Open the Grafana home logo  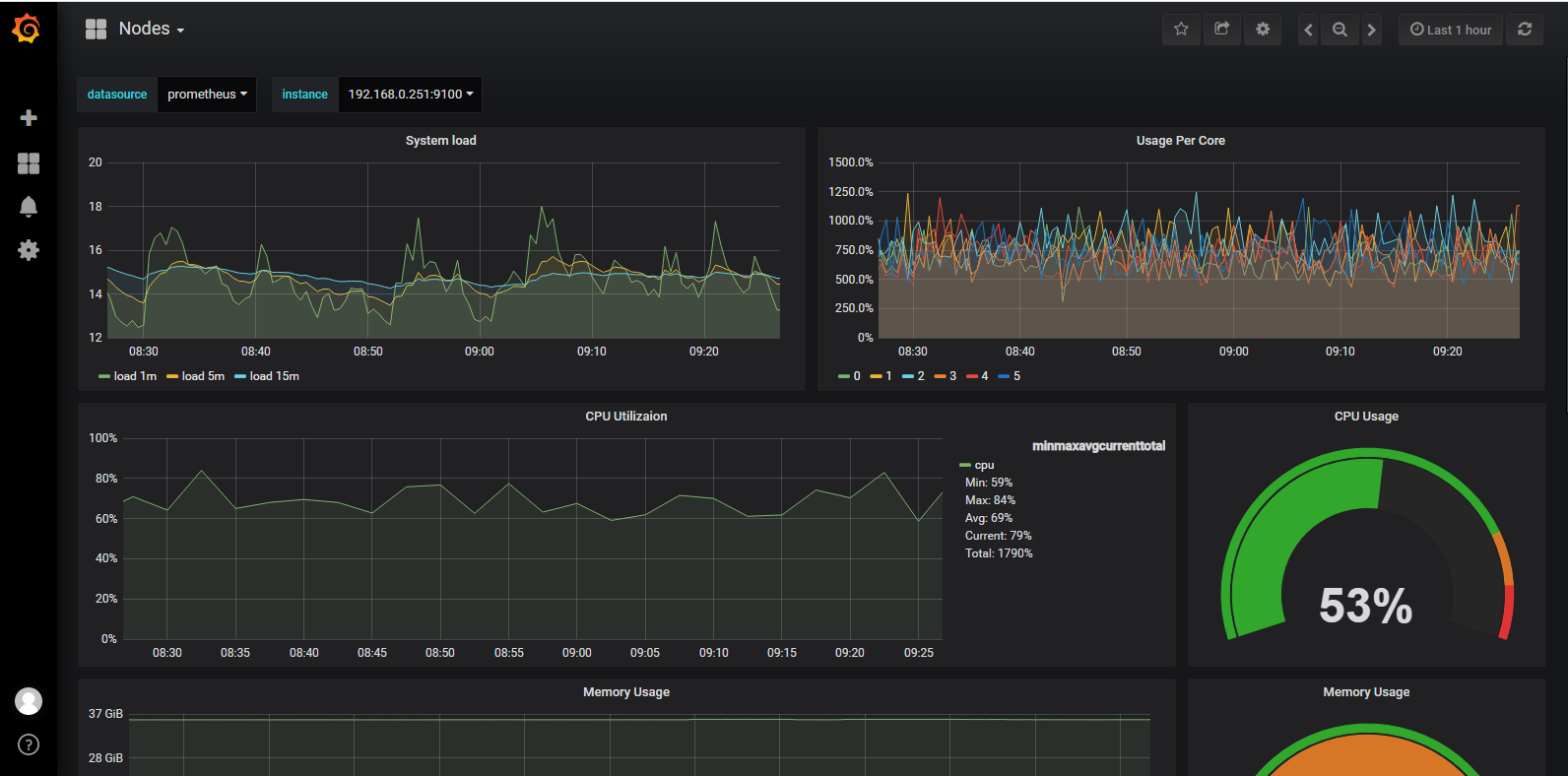[27, 29]
